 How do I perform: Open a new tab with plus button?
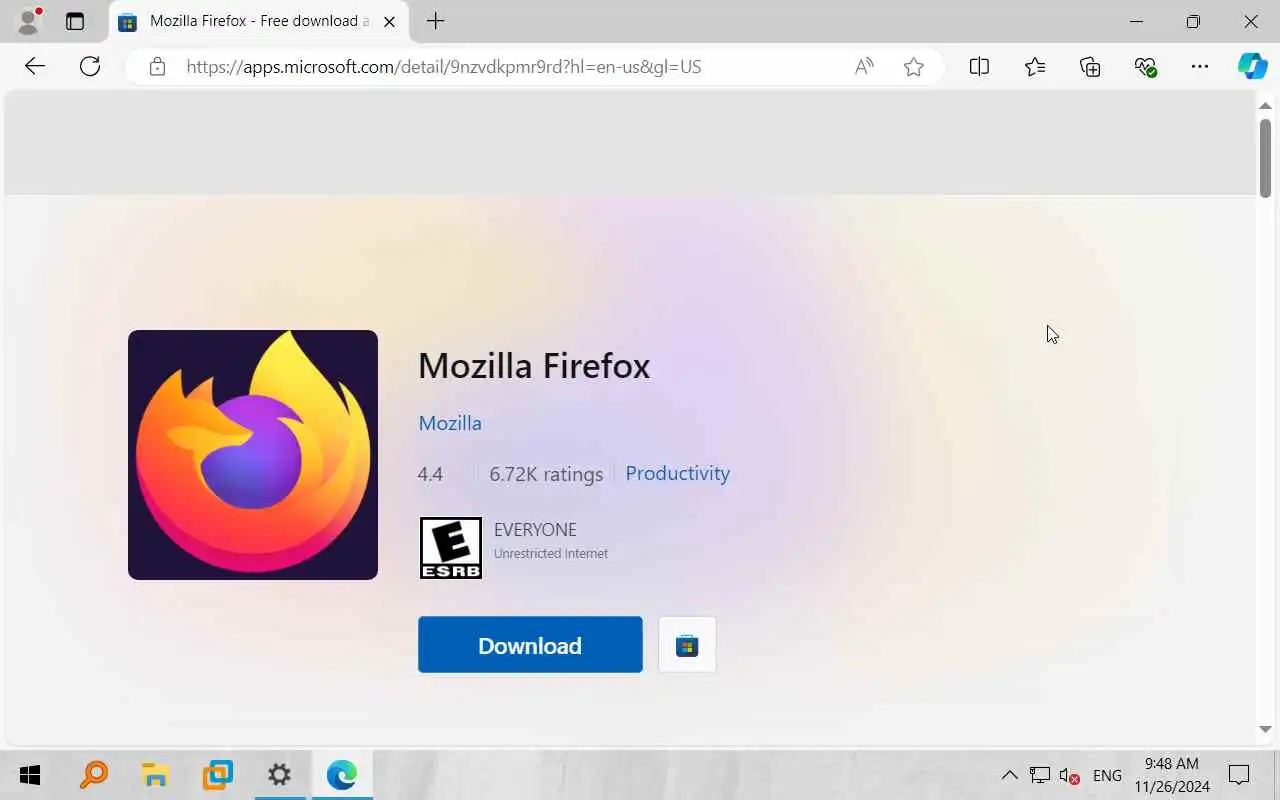(x=435, y=21)
